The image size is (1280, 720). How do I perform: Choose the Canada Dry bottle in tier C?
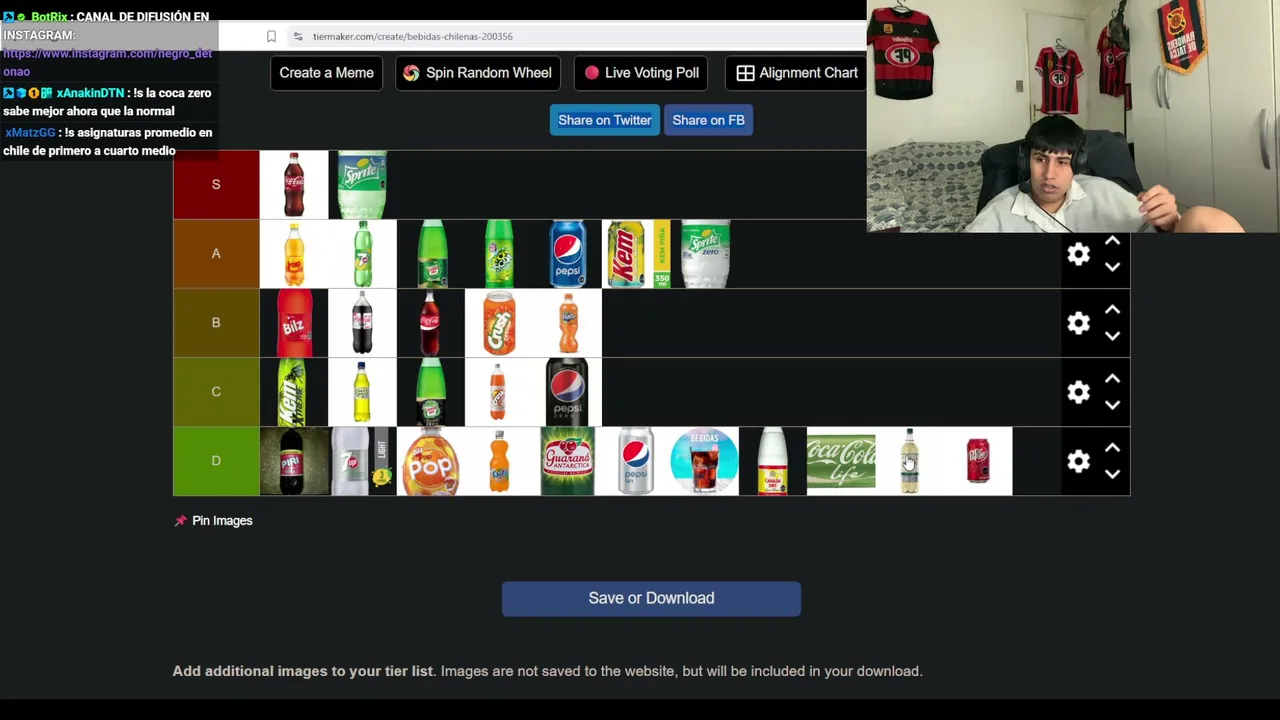[x=431, y=392]
